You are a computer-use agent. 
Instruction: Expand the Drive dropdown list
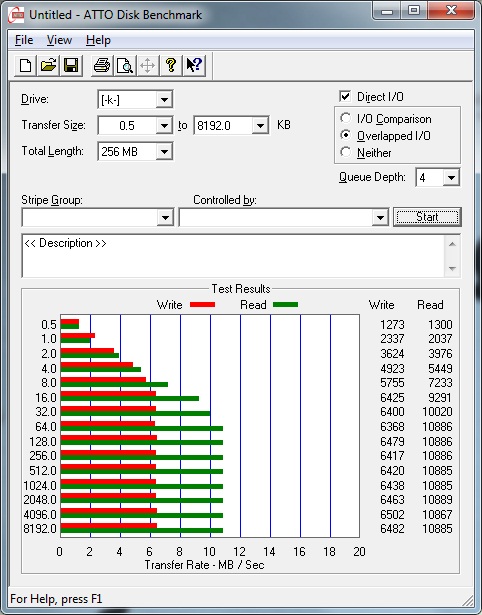pyautogui.click(x=164, y=100)
